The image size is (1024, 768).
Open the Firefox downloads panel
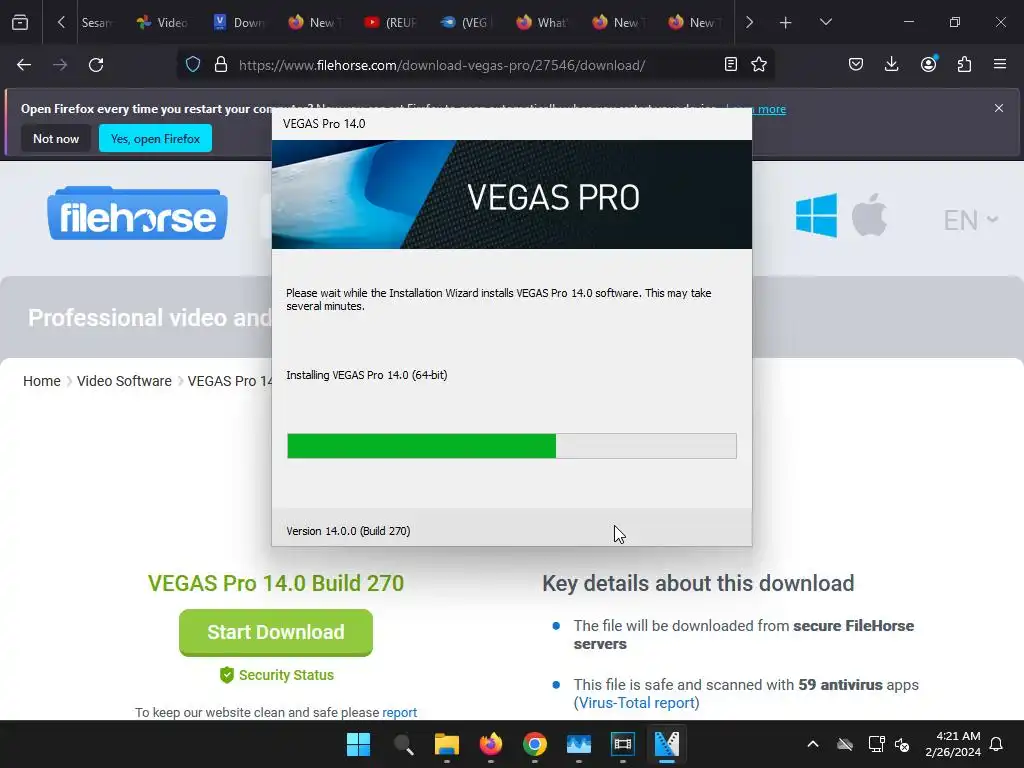(891, 64)
